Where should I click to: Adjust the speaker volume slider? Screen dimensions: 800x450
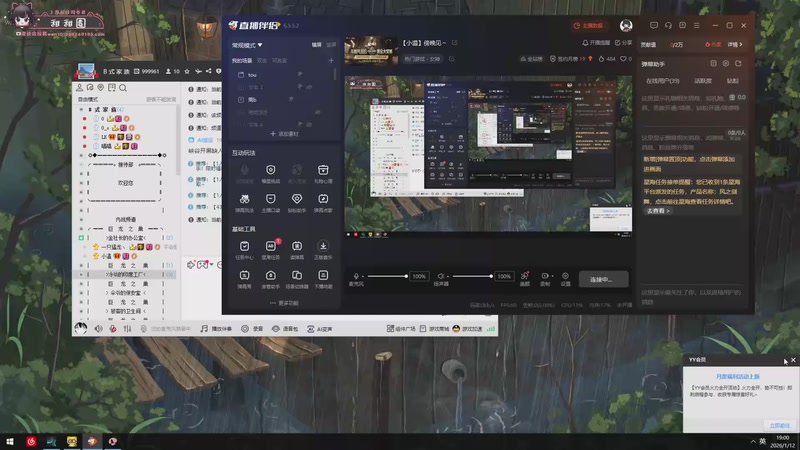click(x=472, y=276)
